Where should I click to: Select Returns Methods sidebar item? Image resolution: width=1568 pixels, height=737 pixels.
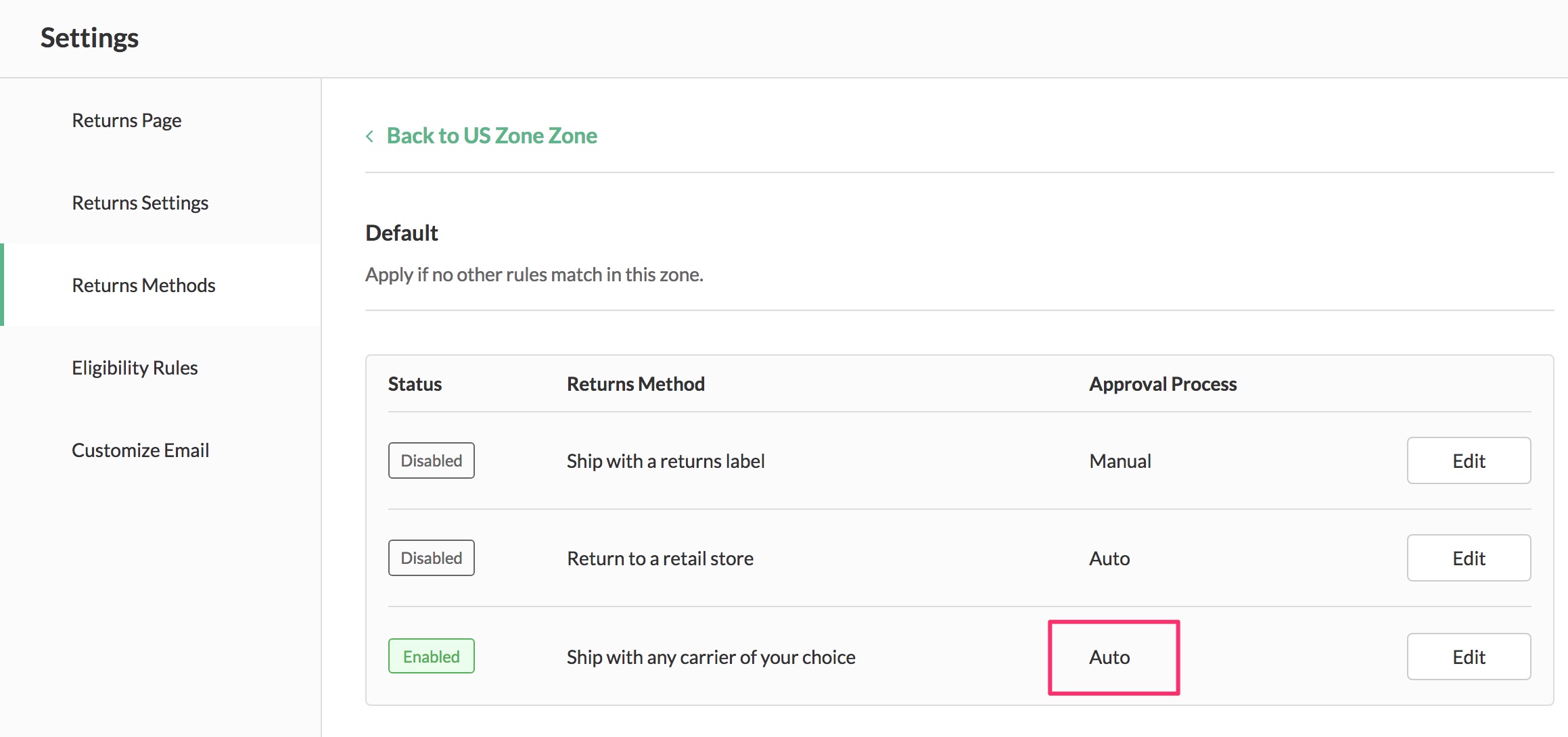click(143, 285)
